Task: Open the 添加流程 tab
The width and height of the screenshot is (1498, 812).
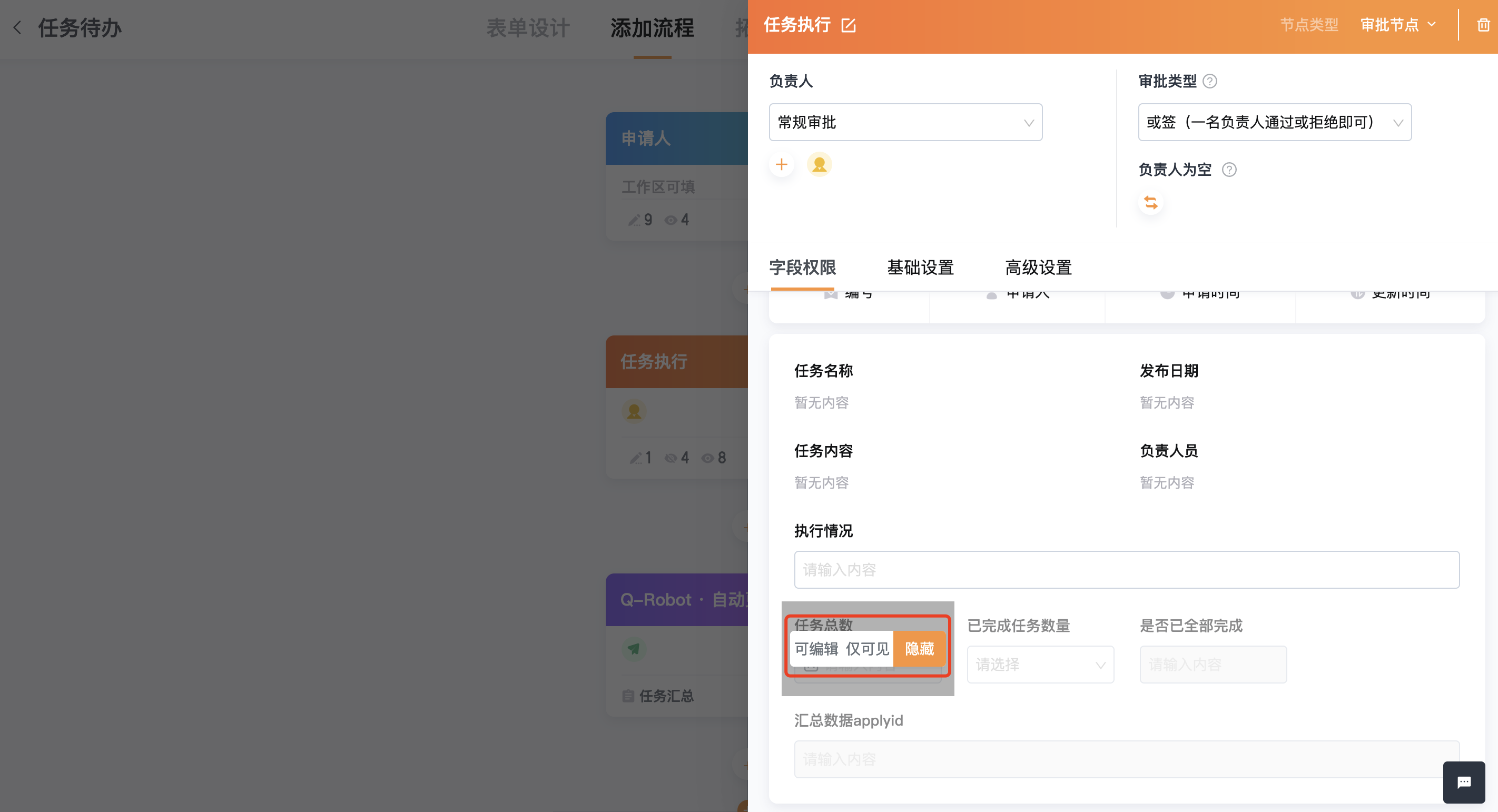Action: coord(653,27)
